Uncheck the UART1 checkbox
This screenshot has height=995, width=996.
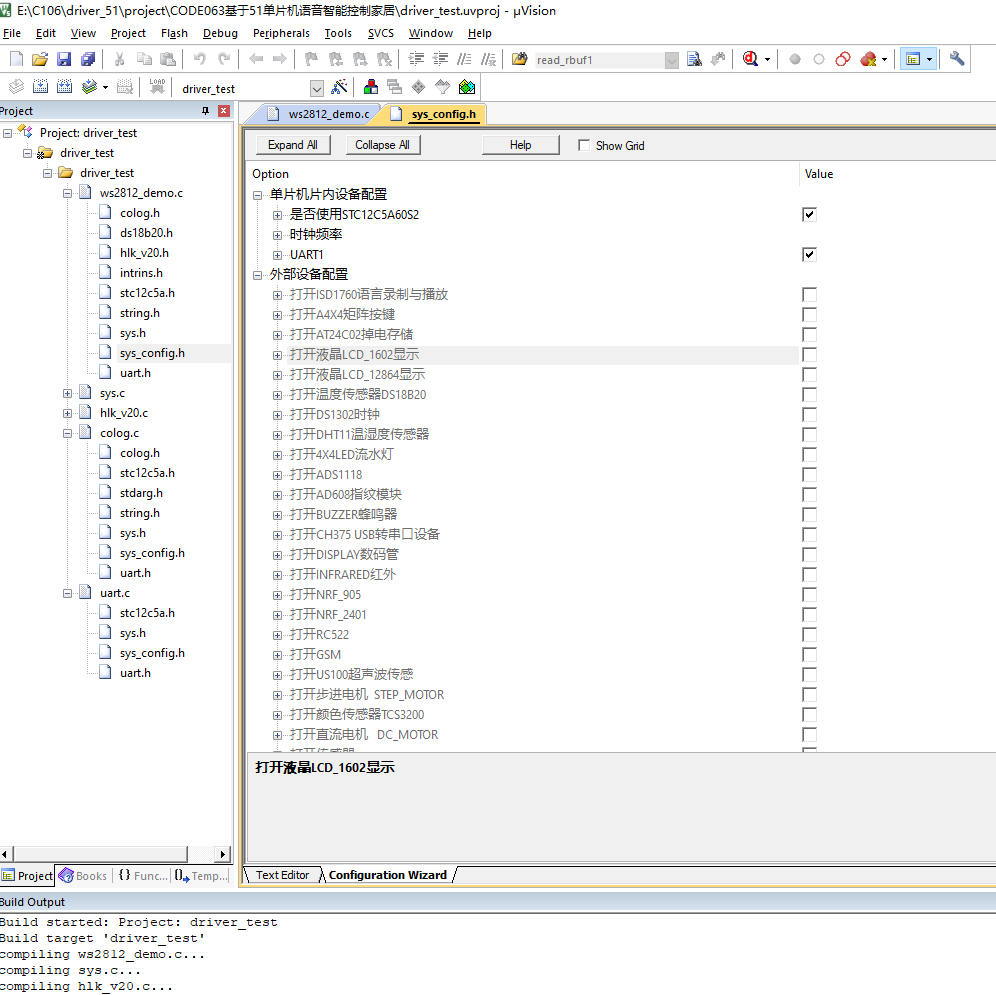(809, 254)
